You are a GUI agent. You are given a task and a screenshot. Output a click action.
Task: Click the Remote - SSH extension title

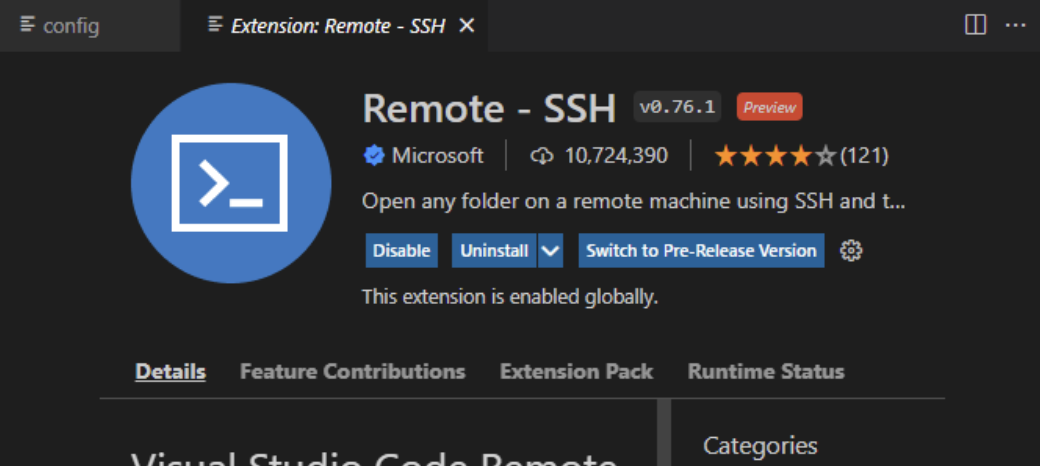[x=489, y=108]
